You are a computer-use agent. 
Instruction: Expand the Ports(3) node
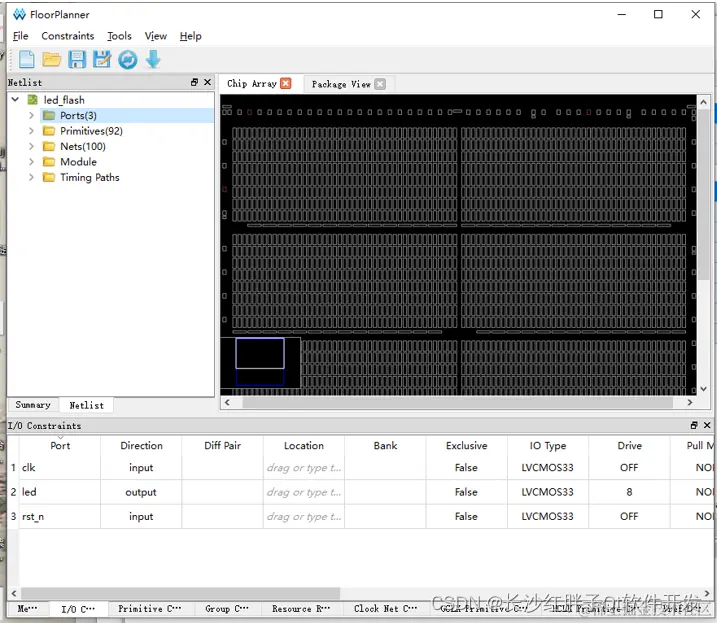coord(31,115)
